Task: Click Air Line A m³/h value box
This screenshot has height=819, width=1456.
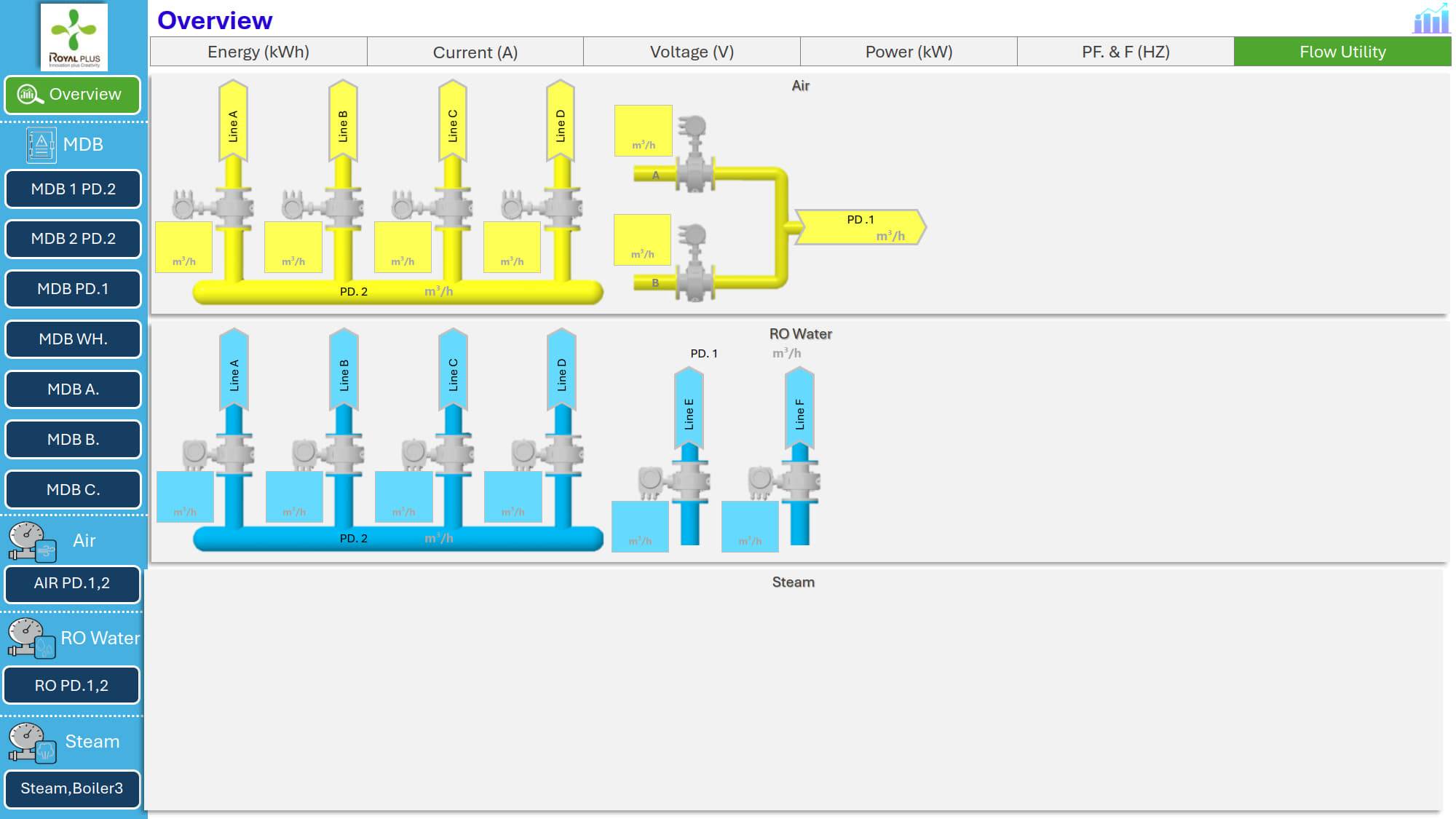Action: tap(183, 248)
